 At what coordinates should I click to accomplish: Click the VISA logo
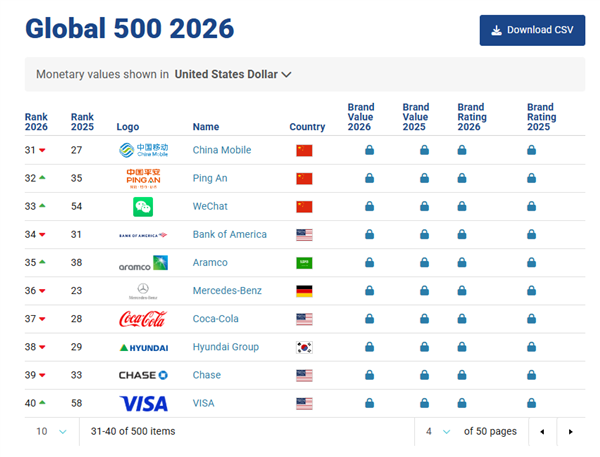click(142, 403)
